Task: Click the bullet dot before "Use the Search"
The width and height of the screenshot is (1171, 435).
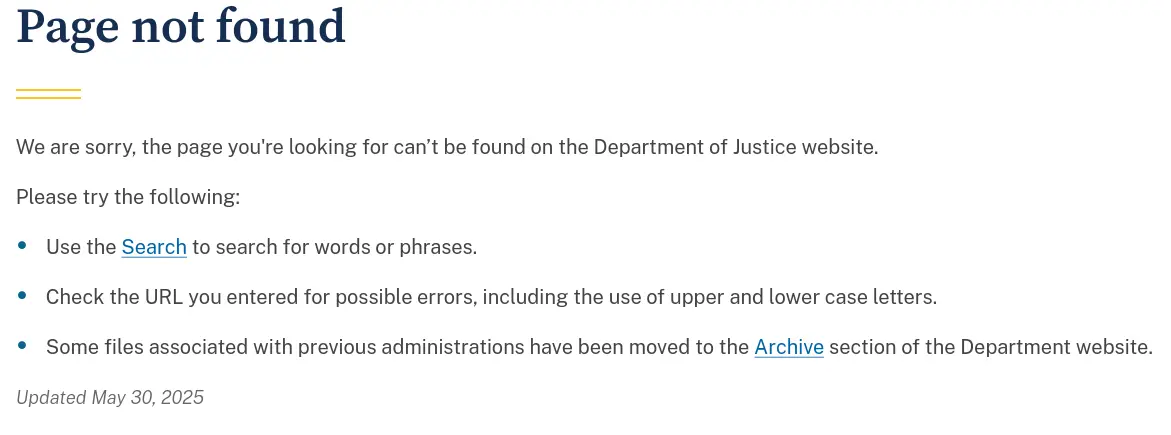Action: pyautogui.click(x=23, y=245)
